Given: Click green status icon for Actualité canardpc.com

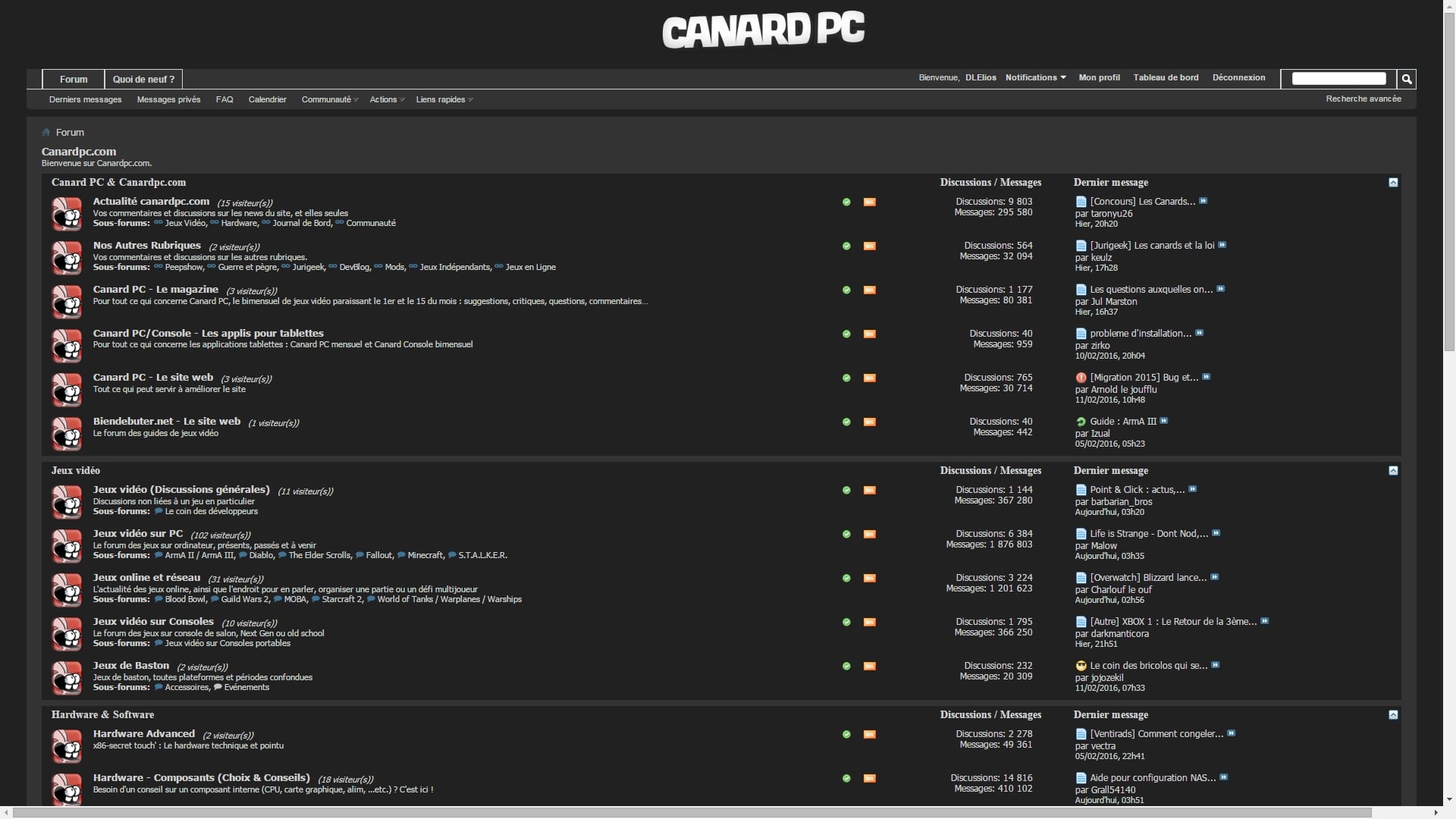Looking at the screenshot, I should click(x=846, y=202).
